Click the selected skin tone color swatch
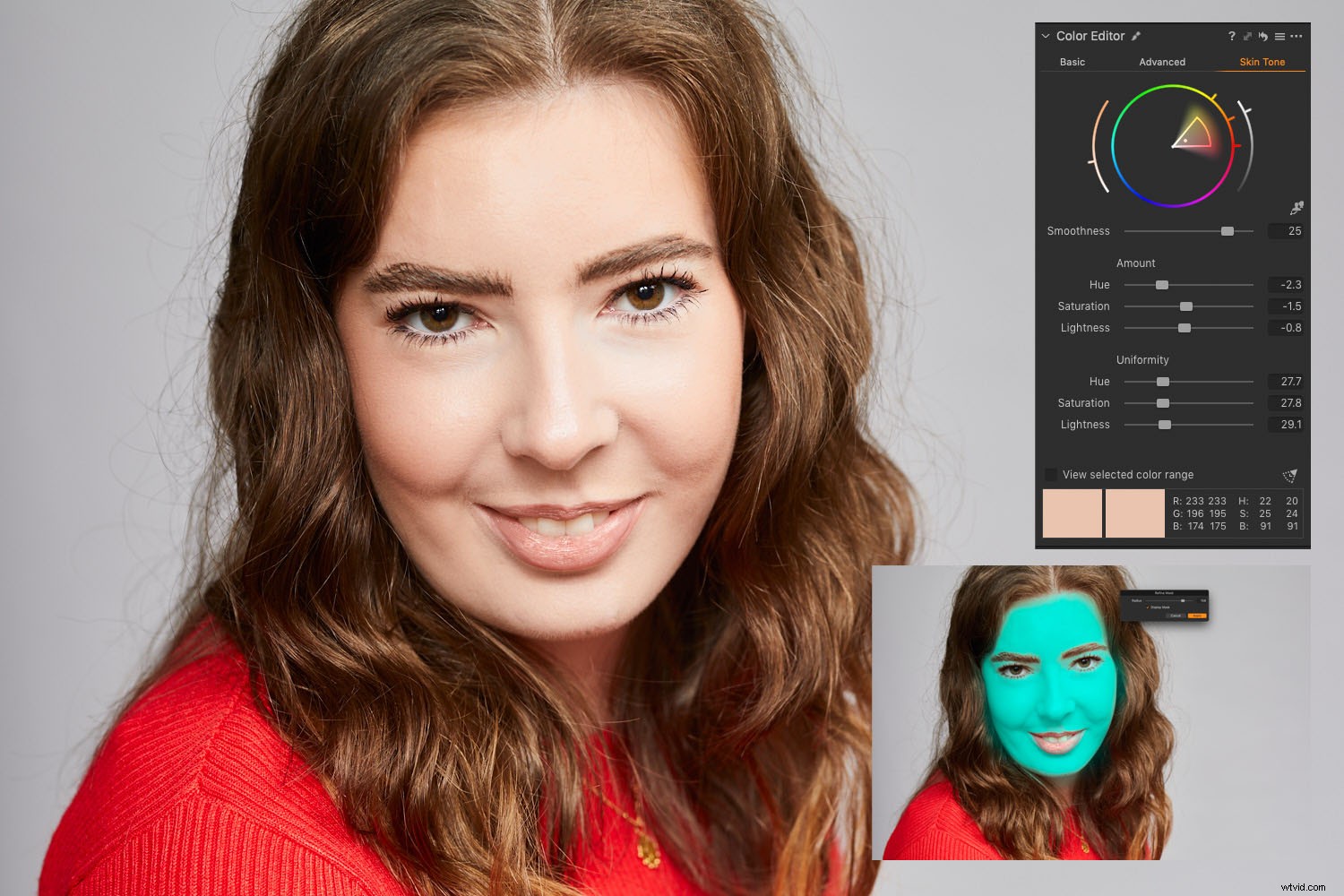Image resolution: width=1344 pixels, height=896 pixels. pos(1073,513)
